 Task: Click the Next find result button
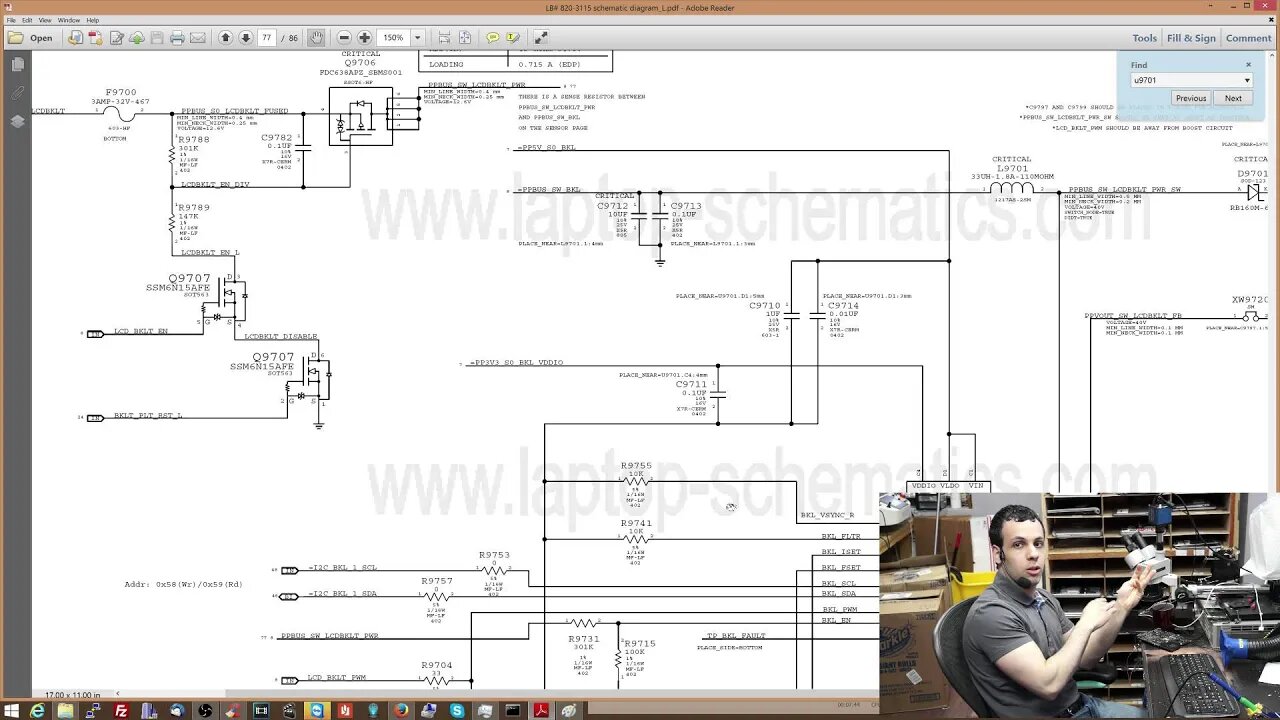pyautogui.click(x=1233, y=98)
